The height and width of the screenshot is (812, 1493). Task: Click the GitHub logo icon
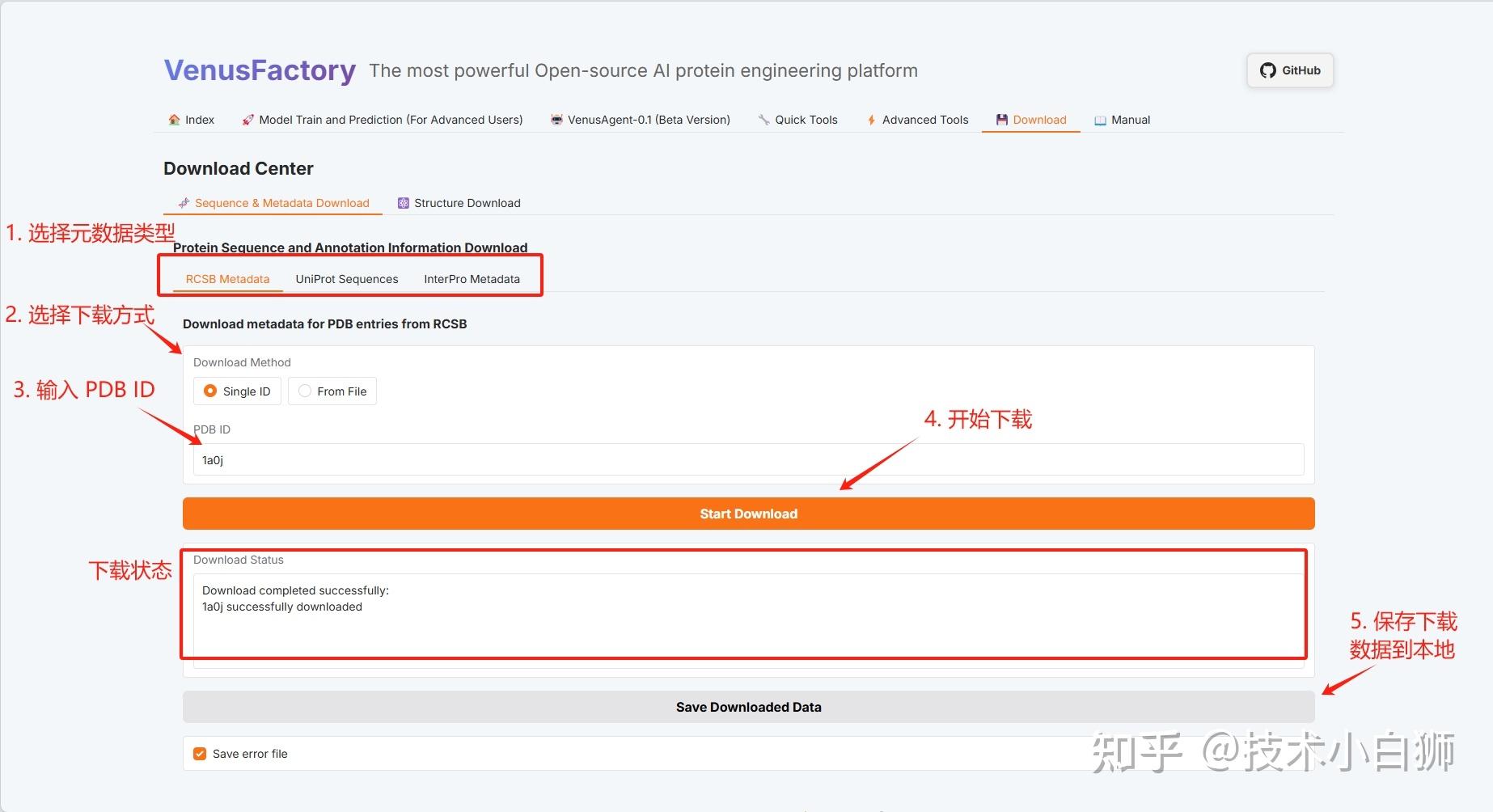(x=1267, y=70)
